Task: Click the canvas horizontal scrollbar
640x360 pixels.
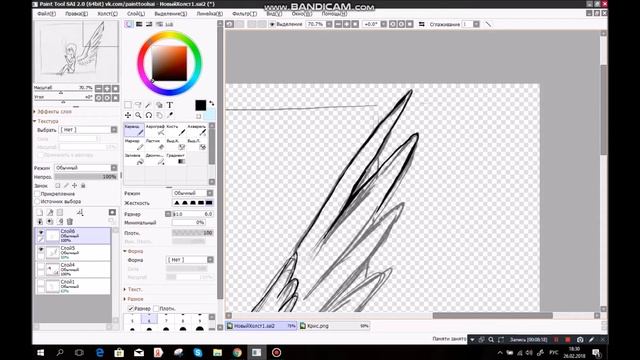Action: coord(492,316)
